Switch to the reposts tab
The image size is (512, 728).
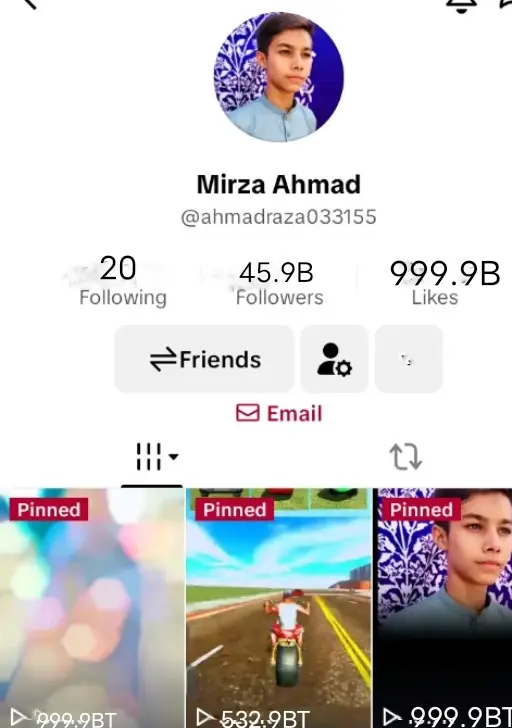(406, 457)
